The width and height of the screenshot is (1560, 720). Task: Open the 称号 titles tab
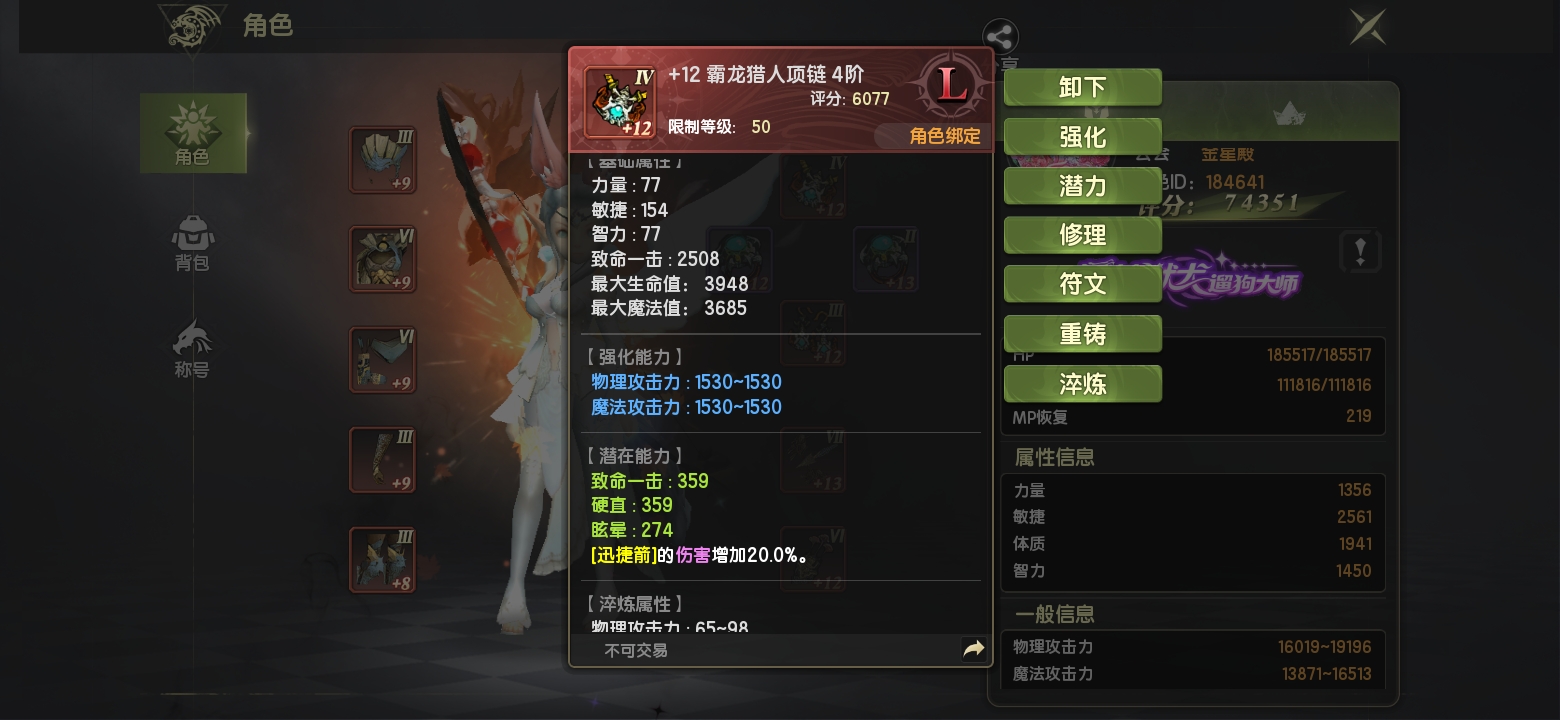[x=192, y=349]
